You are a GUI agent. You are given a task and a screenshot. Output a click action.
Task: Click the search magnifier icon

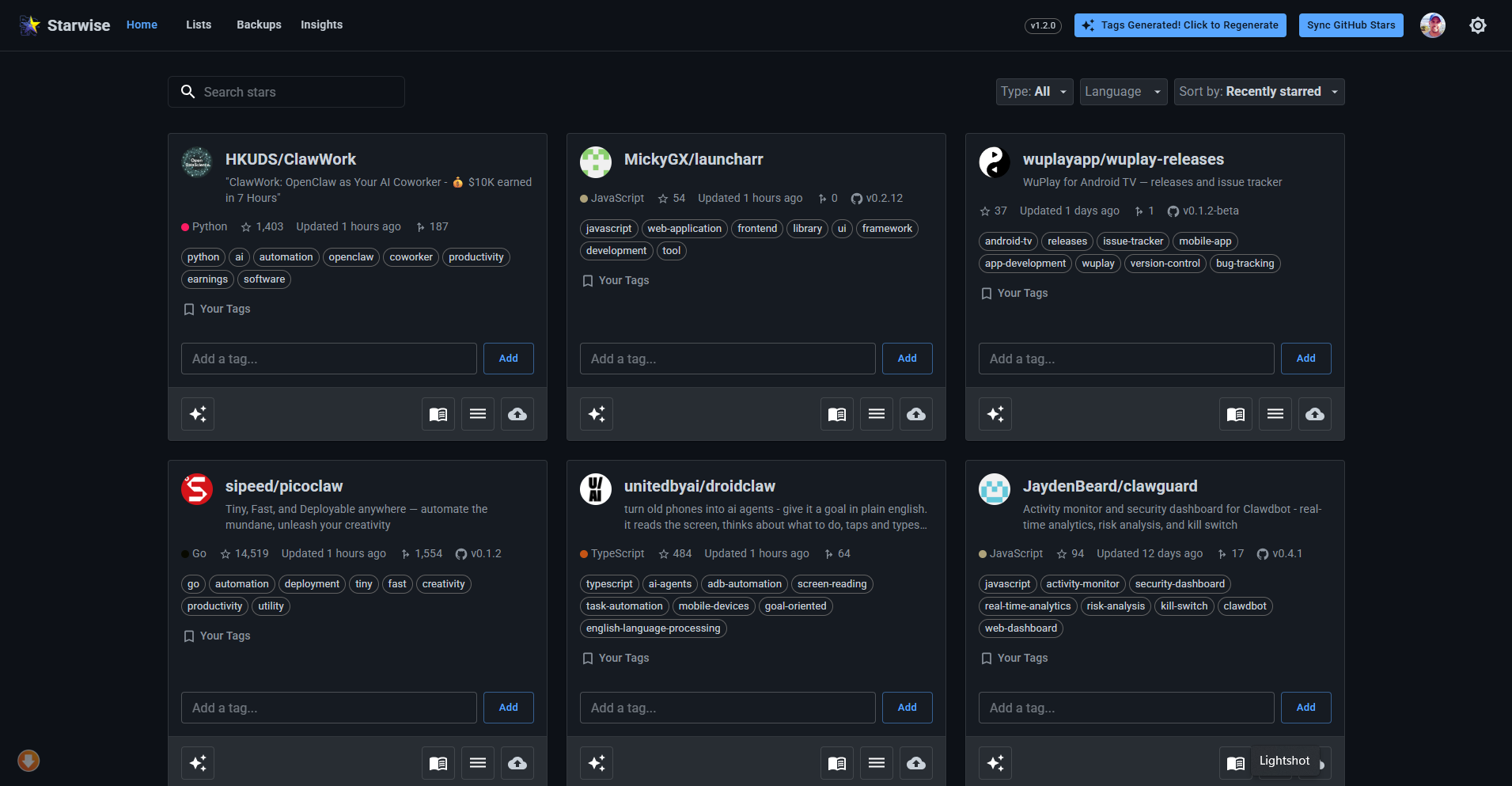point(188,92)
